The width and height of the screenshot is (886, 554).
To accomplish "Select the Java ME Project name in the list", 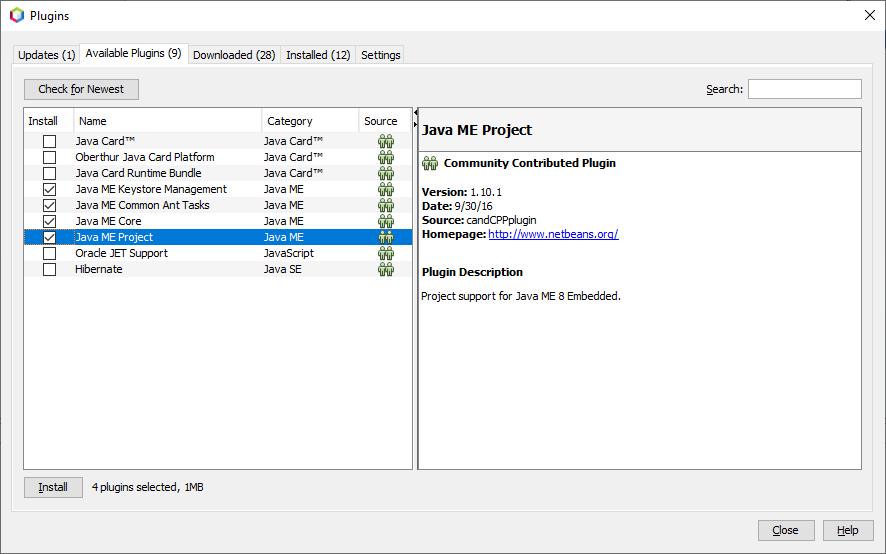I will [x=114, y=237].
